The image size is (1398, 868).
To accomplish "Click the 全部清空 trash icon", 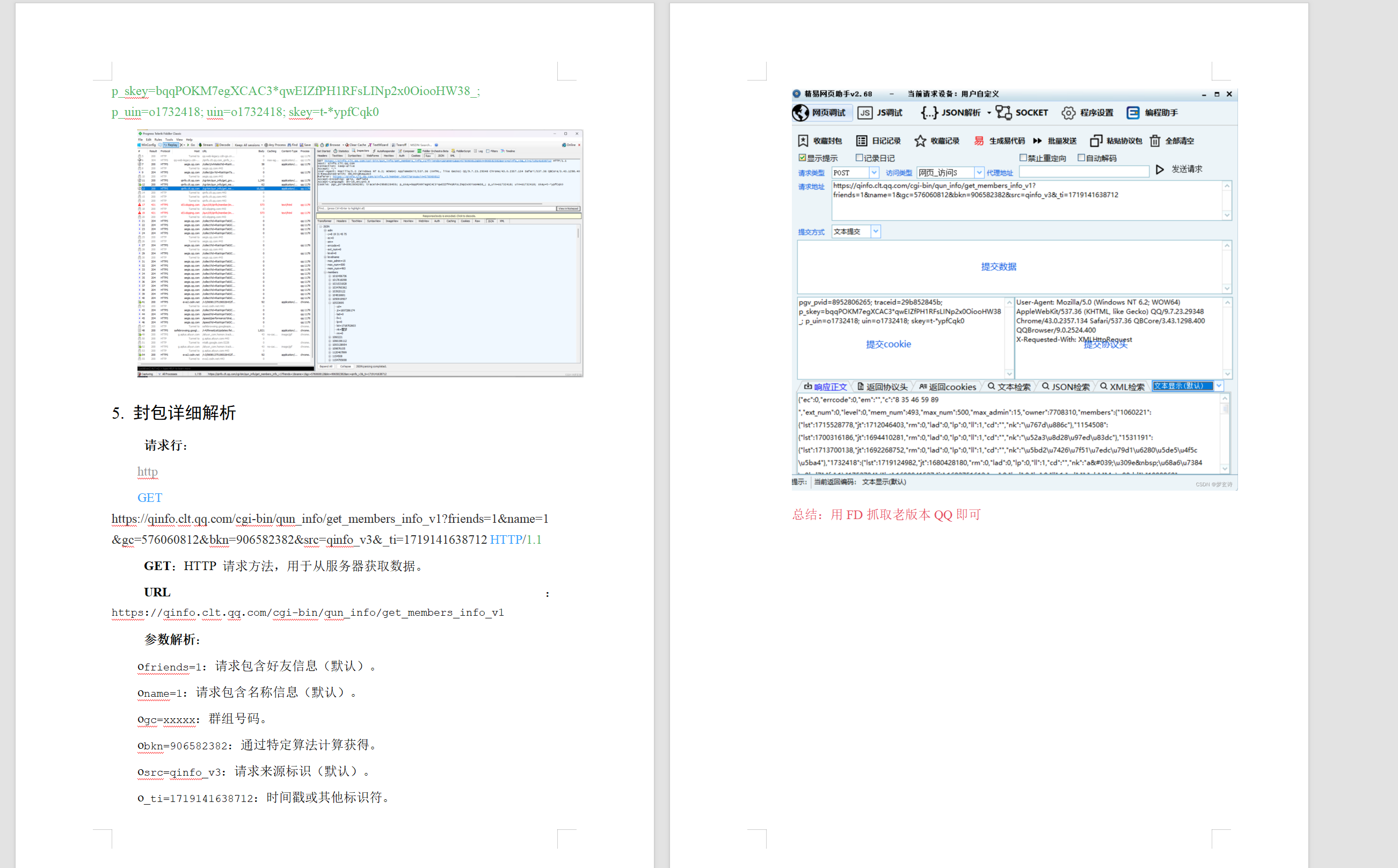I will (x=1155, y=141).
